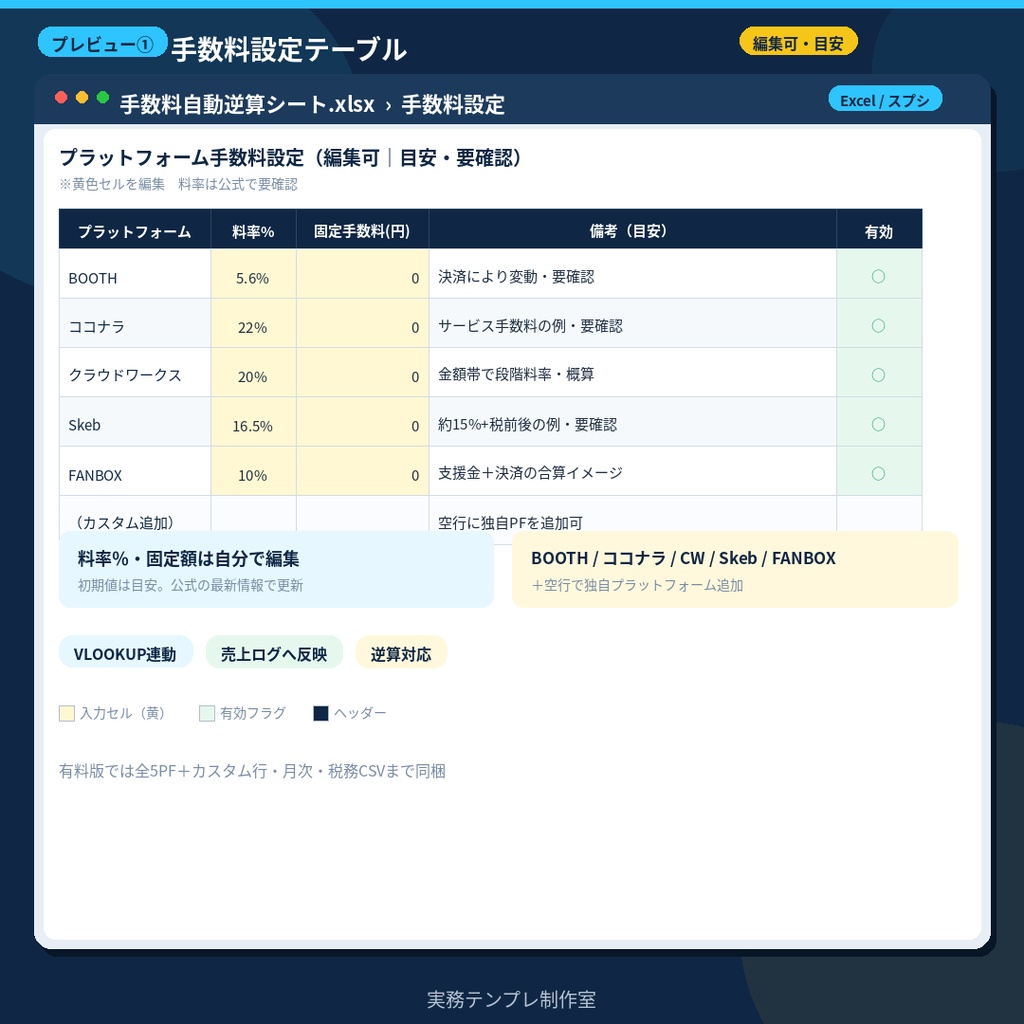Click the note 金額帯で段階料率・概算
Image resolution: width=1024 pixels, height=1024 pixels.
(516, 374)
